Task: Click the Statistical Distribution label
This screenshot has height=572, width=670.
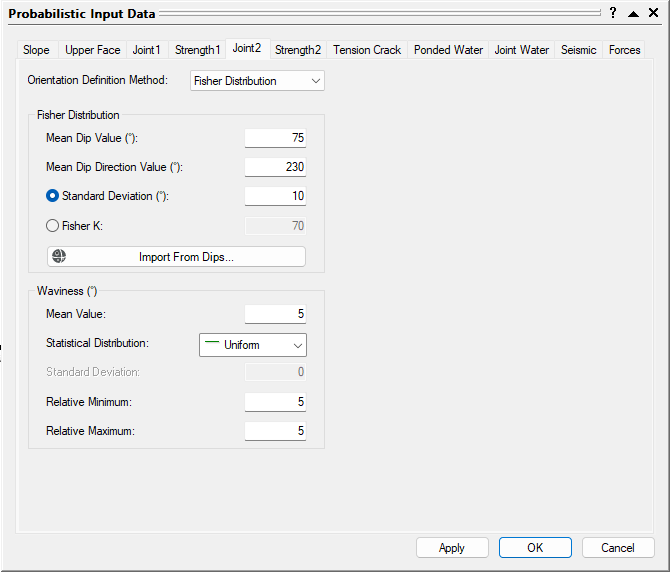Action: pyautogui.click(x=97, y=343)
